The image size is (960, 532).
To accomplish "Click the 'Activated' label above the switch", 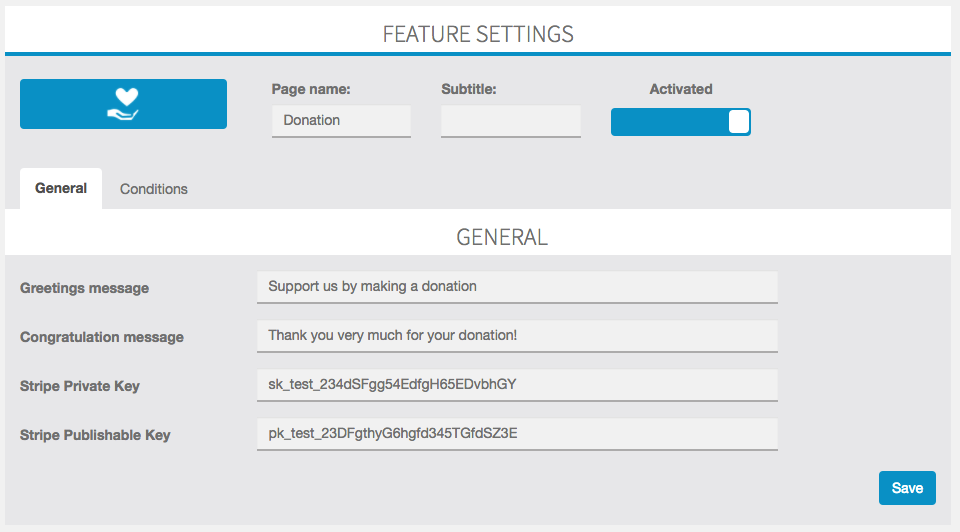I will (x=681, y=89).
